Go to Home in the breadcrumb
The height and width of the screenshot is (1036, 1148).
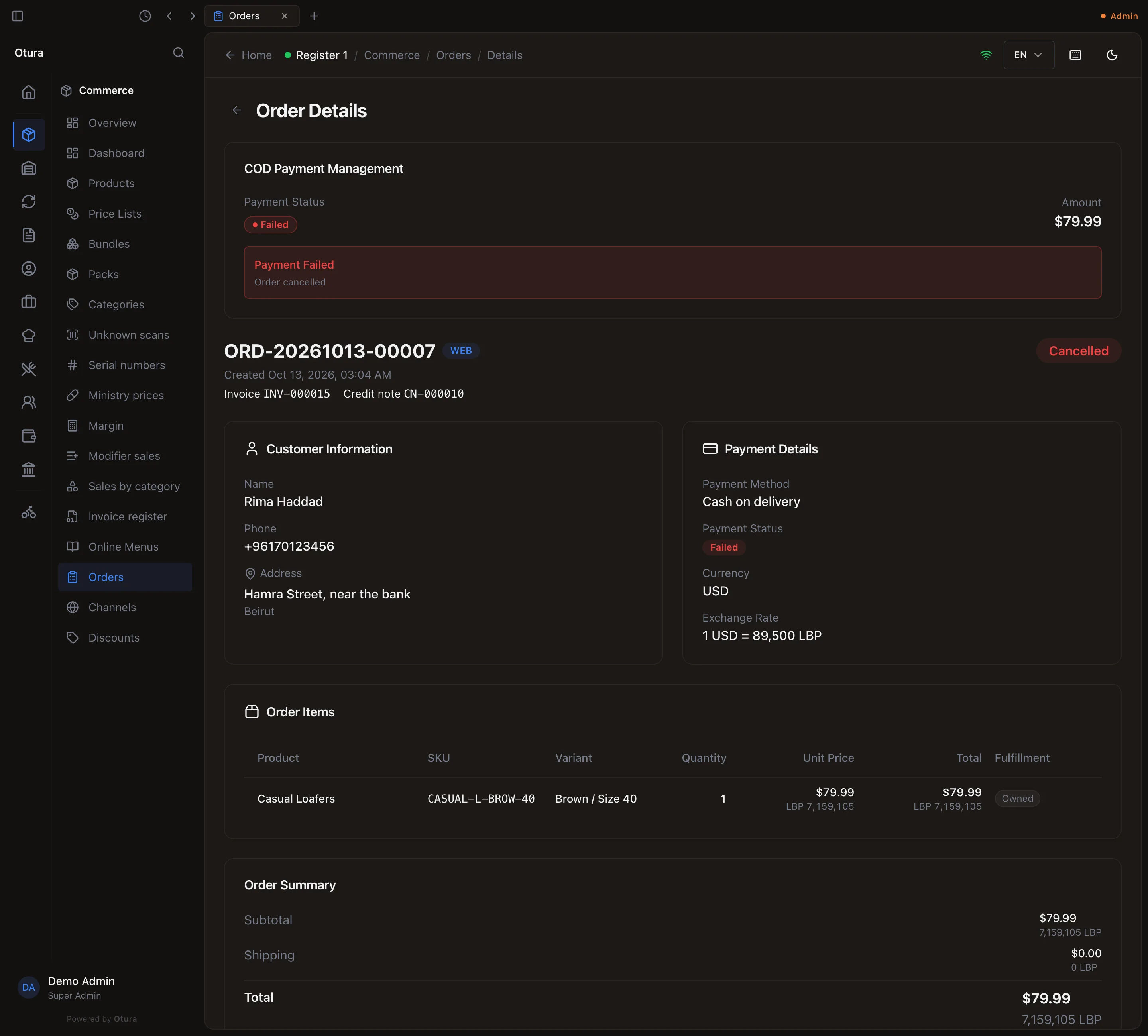(249, 55)
